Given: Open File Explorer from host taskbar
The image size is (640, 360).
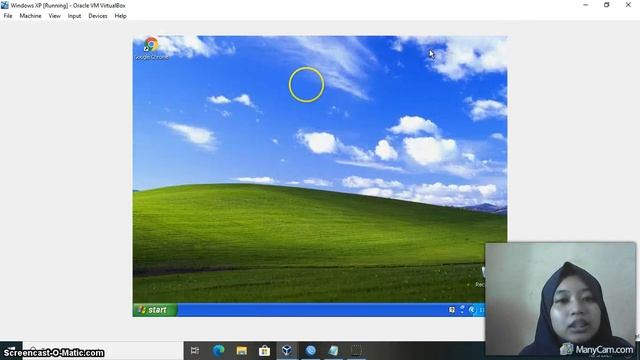Looking at the screenshot, I should 242,350.
